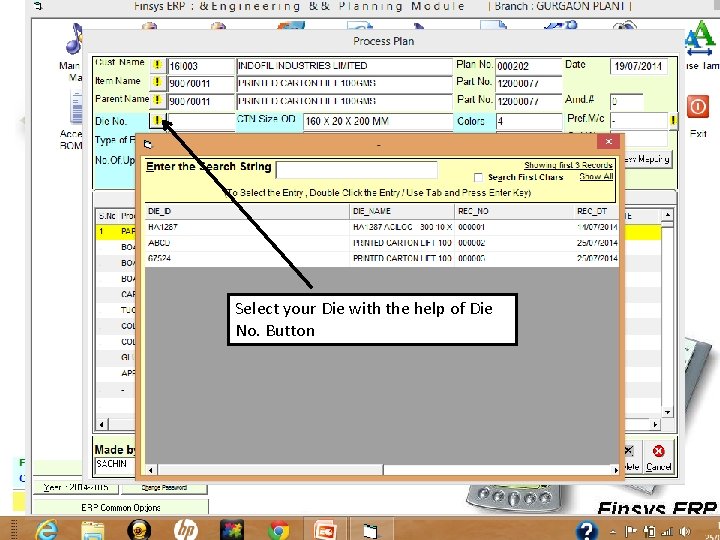720x540 pixels.
Task: Click the Process Plan grid scroll-down arrow
Action: pos(667,412)
